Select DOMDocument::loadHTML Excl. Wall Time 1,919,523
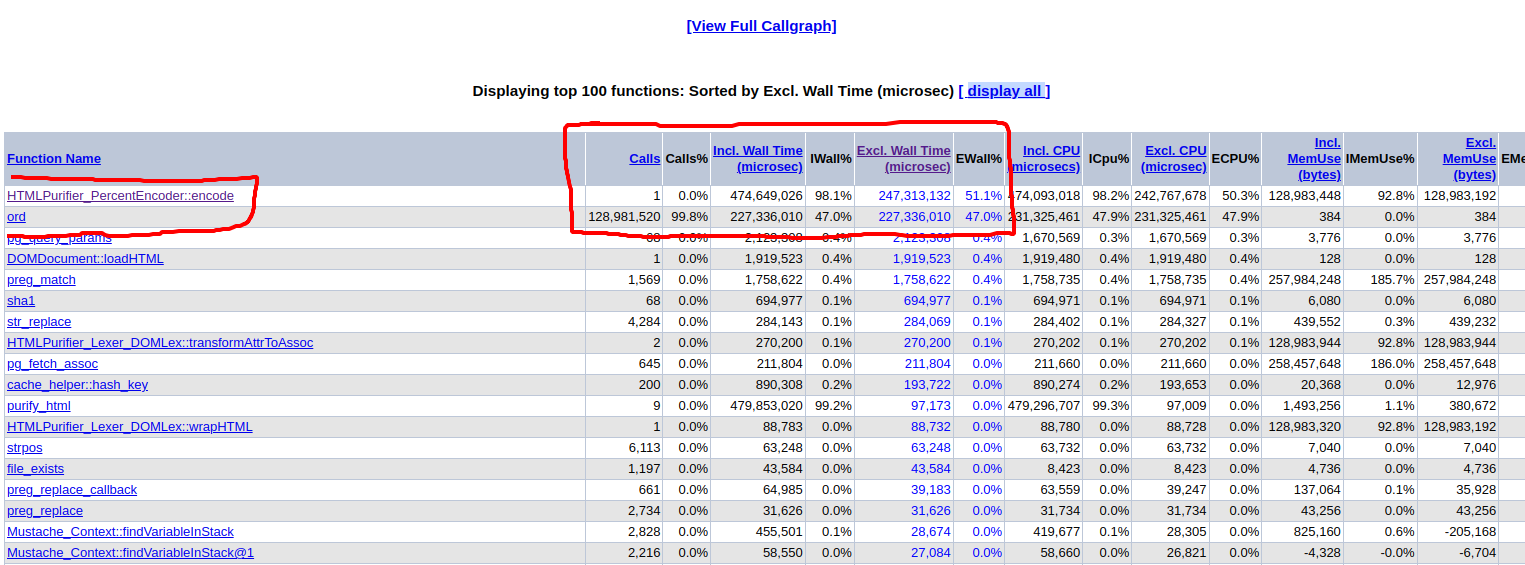Image resolution: width=1525 pixels, height=565 pixels. [922, 259]
